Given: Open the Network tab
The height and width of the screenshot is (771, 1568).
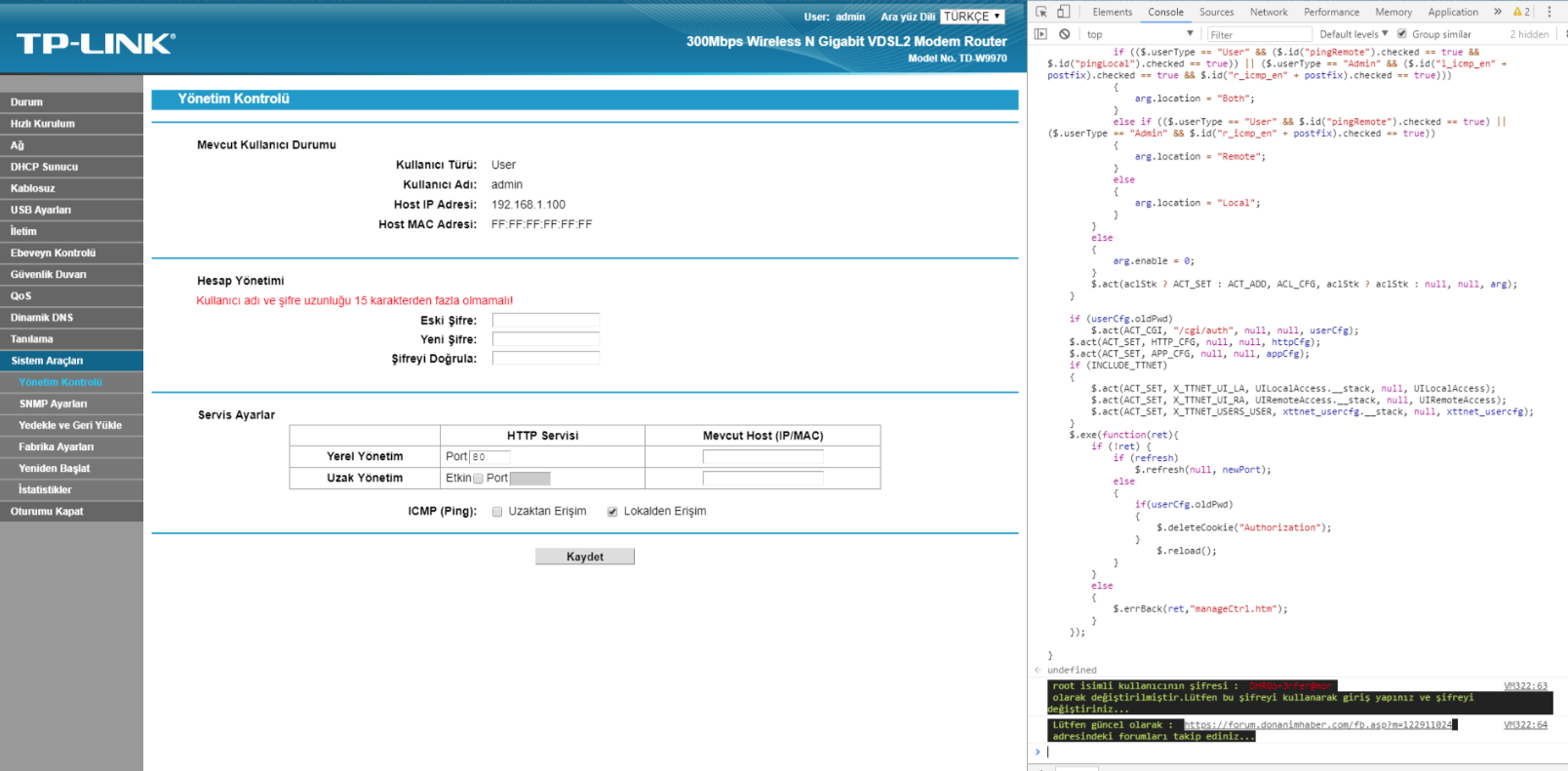Looking at the screenshot, I should coord(1269,12).
